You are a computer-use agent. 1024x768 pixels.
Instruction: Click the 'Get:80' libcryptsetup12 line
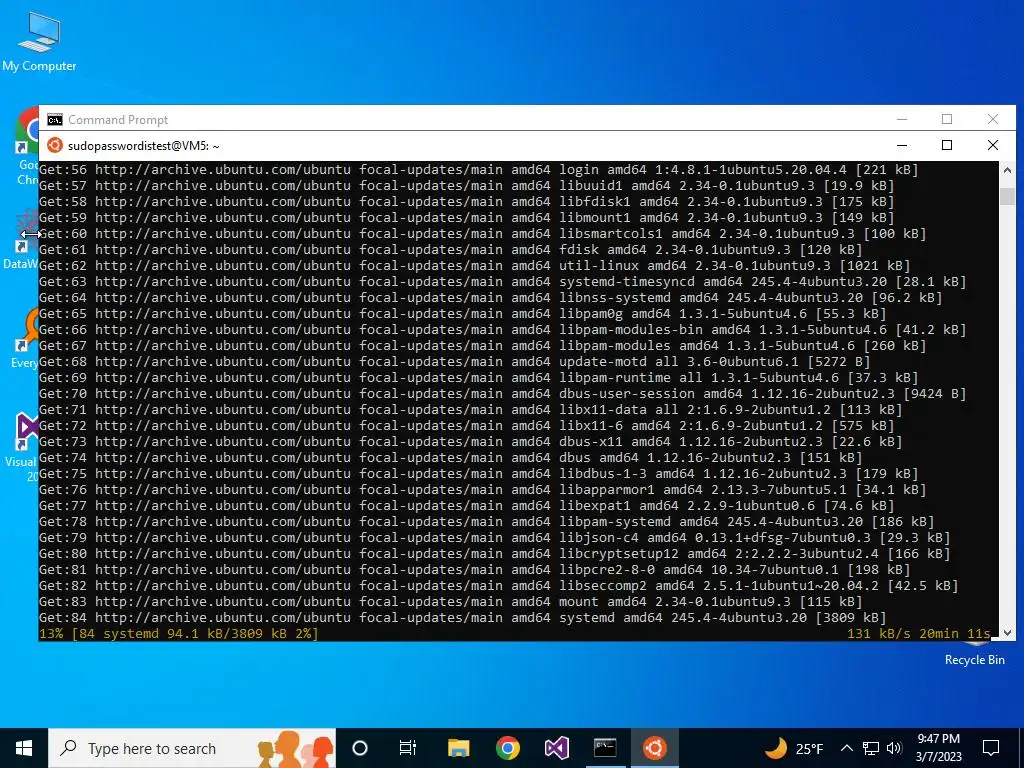pos(494,554)
